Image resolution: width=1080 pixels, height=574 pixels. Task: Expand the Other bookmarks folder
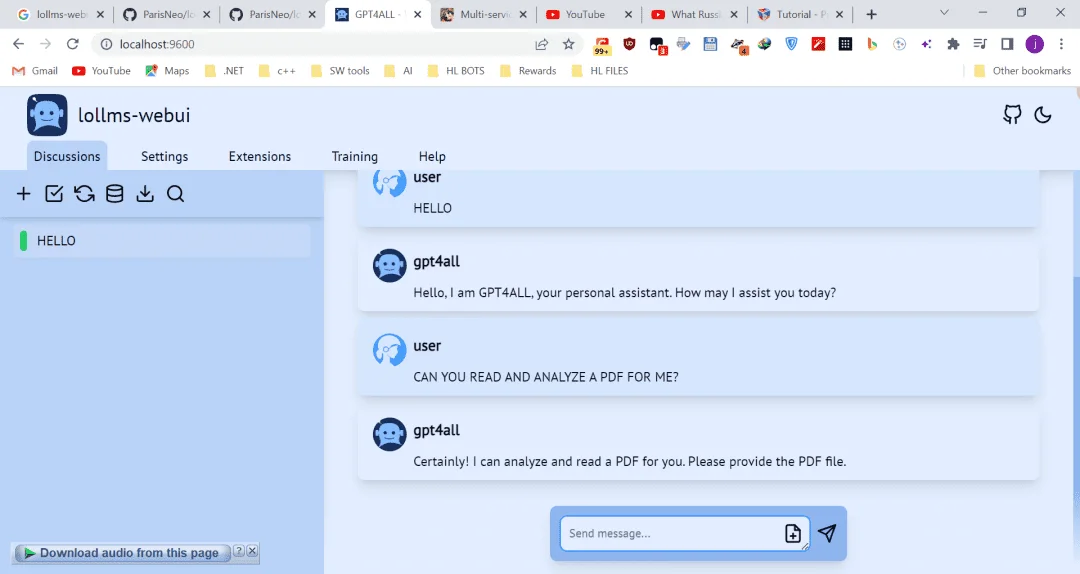pos(1023,70)
